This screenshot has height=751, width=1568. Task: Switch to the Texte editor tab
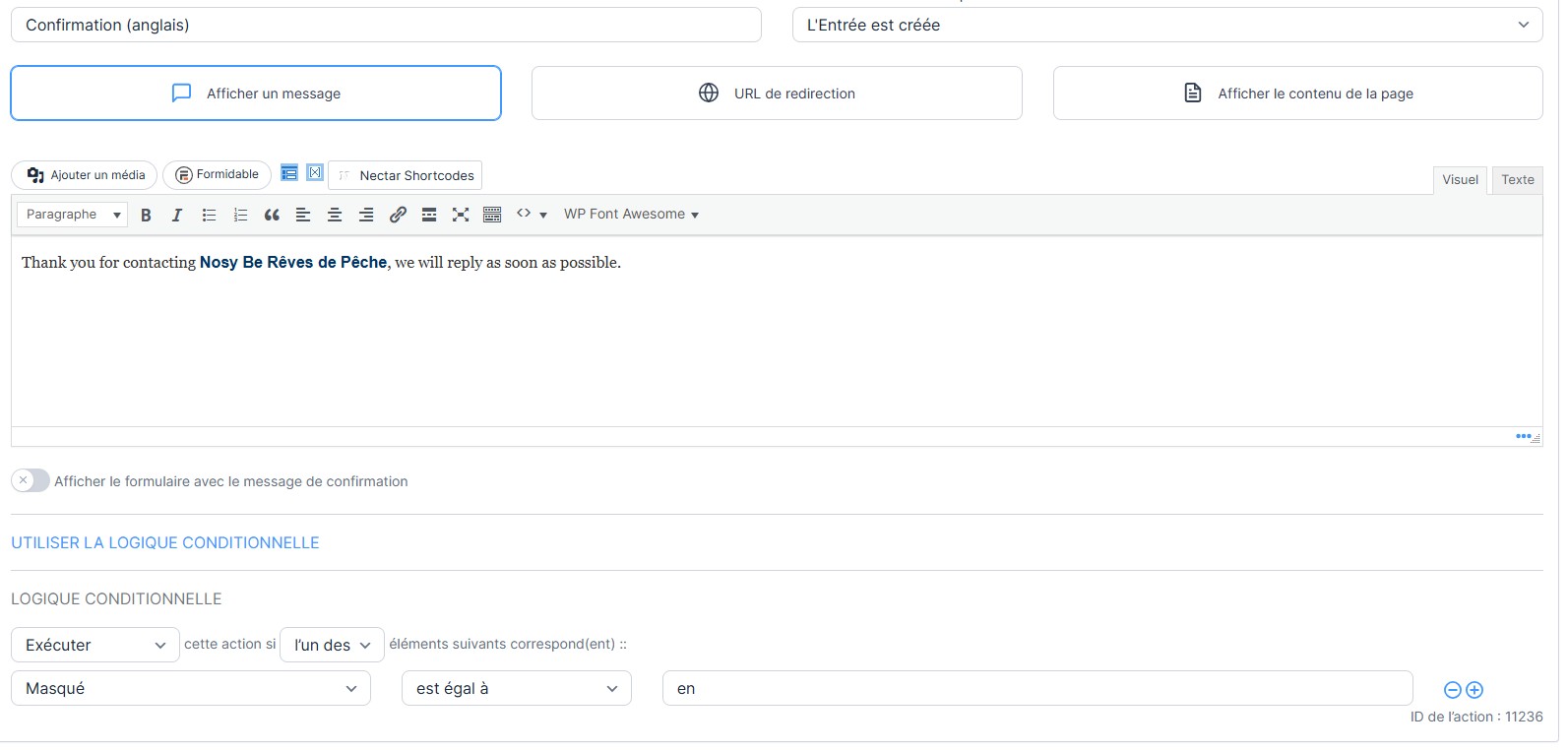pos(1517,179)
